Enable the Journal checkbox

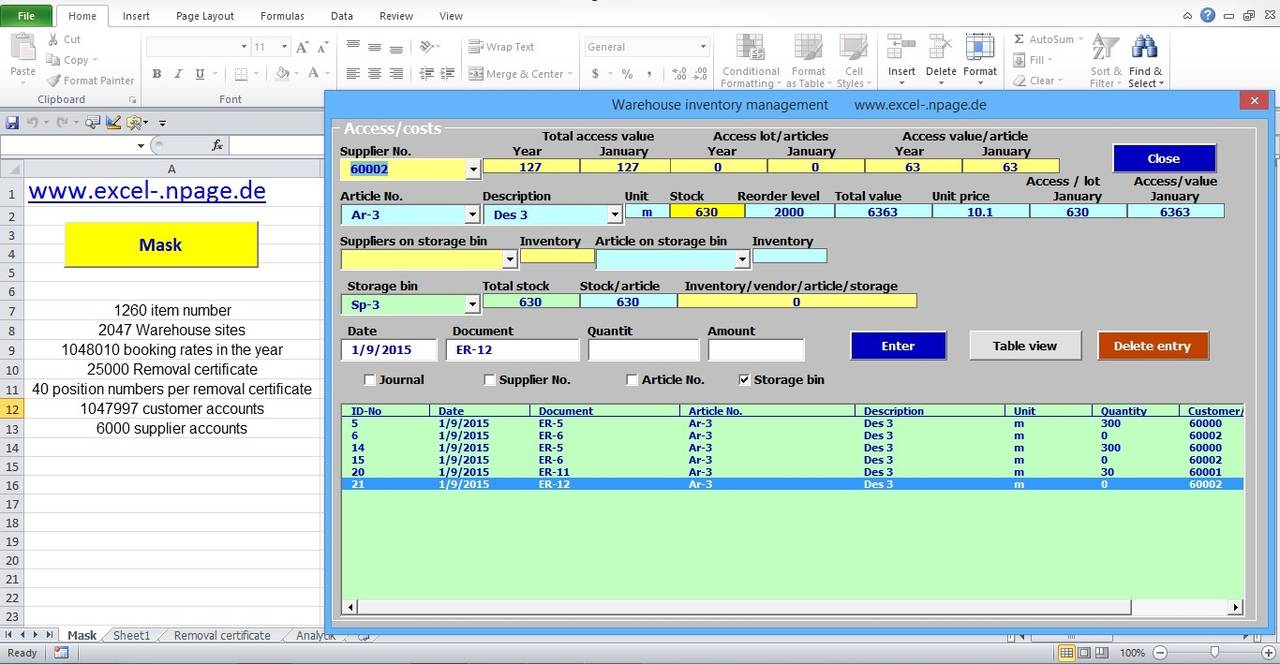point(370,380)
